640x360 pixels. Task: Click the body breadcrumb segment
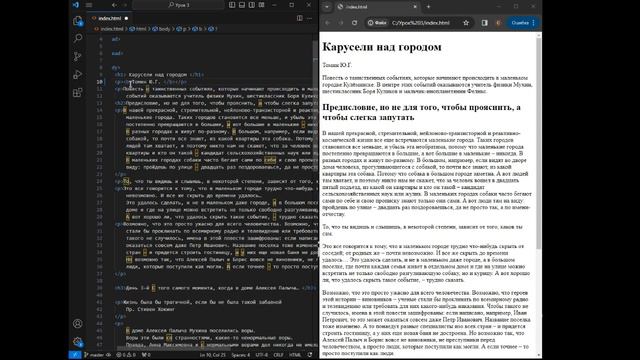162,29
